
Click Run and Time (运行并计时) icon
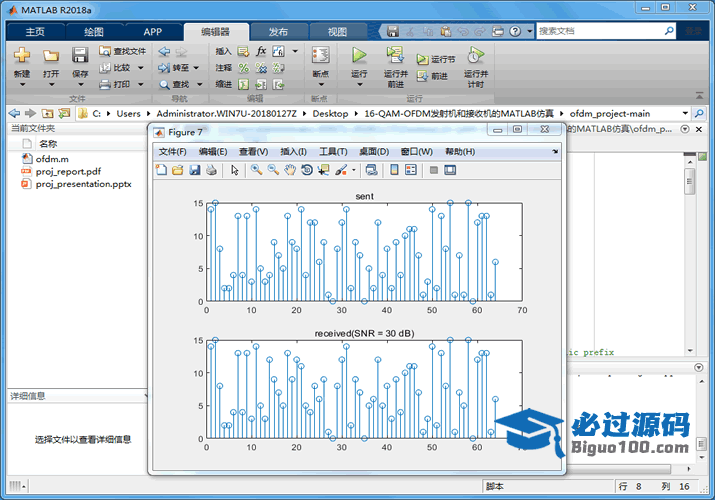point(475,55)
